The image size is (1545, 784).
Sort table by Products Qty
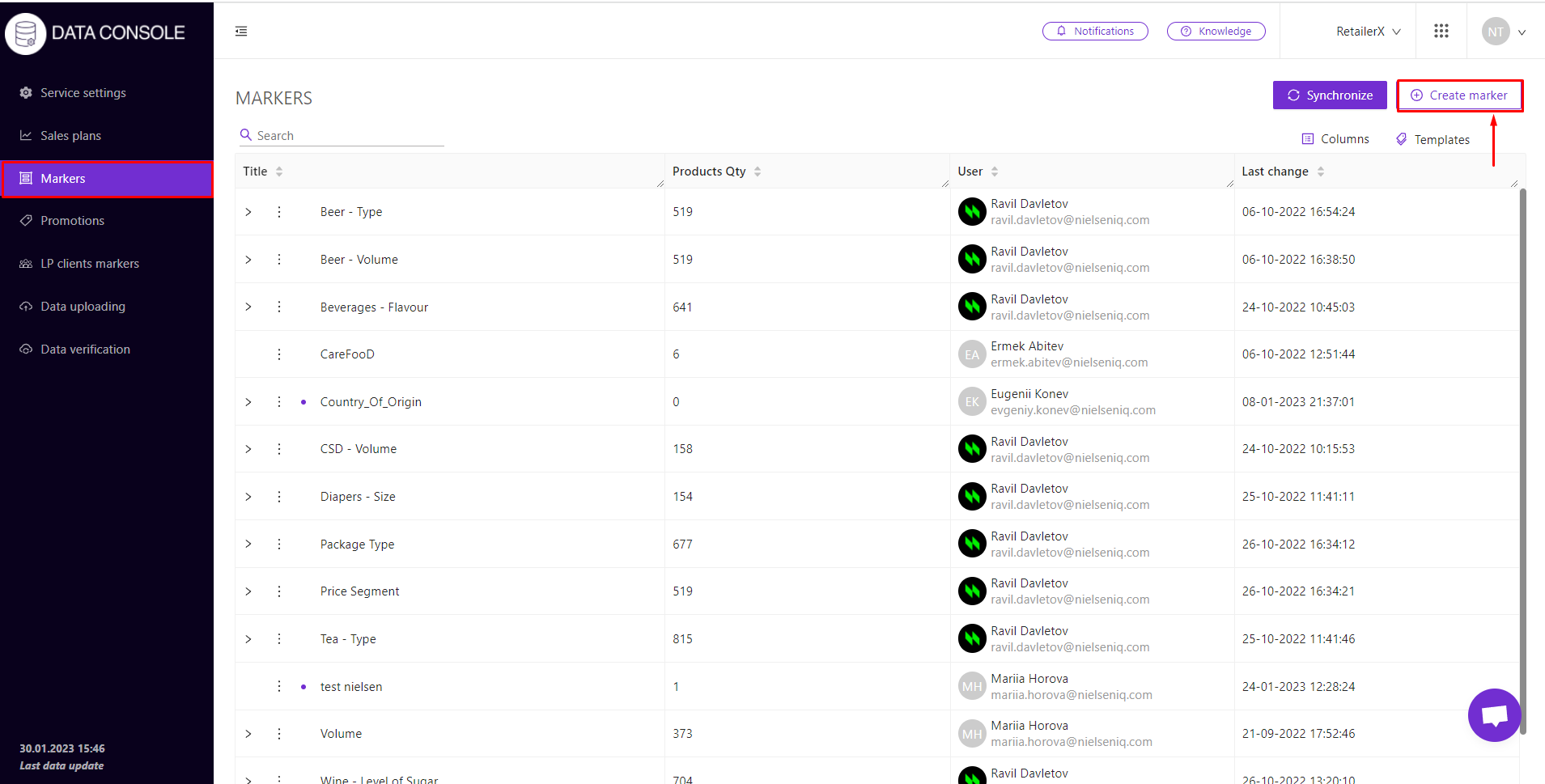pos(758,172)
